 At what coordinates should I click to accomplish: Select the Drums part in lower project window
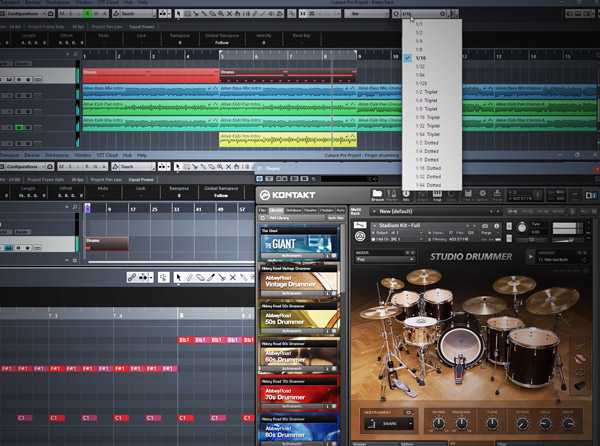pos(107,244)
